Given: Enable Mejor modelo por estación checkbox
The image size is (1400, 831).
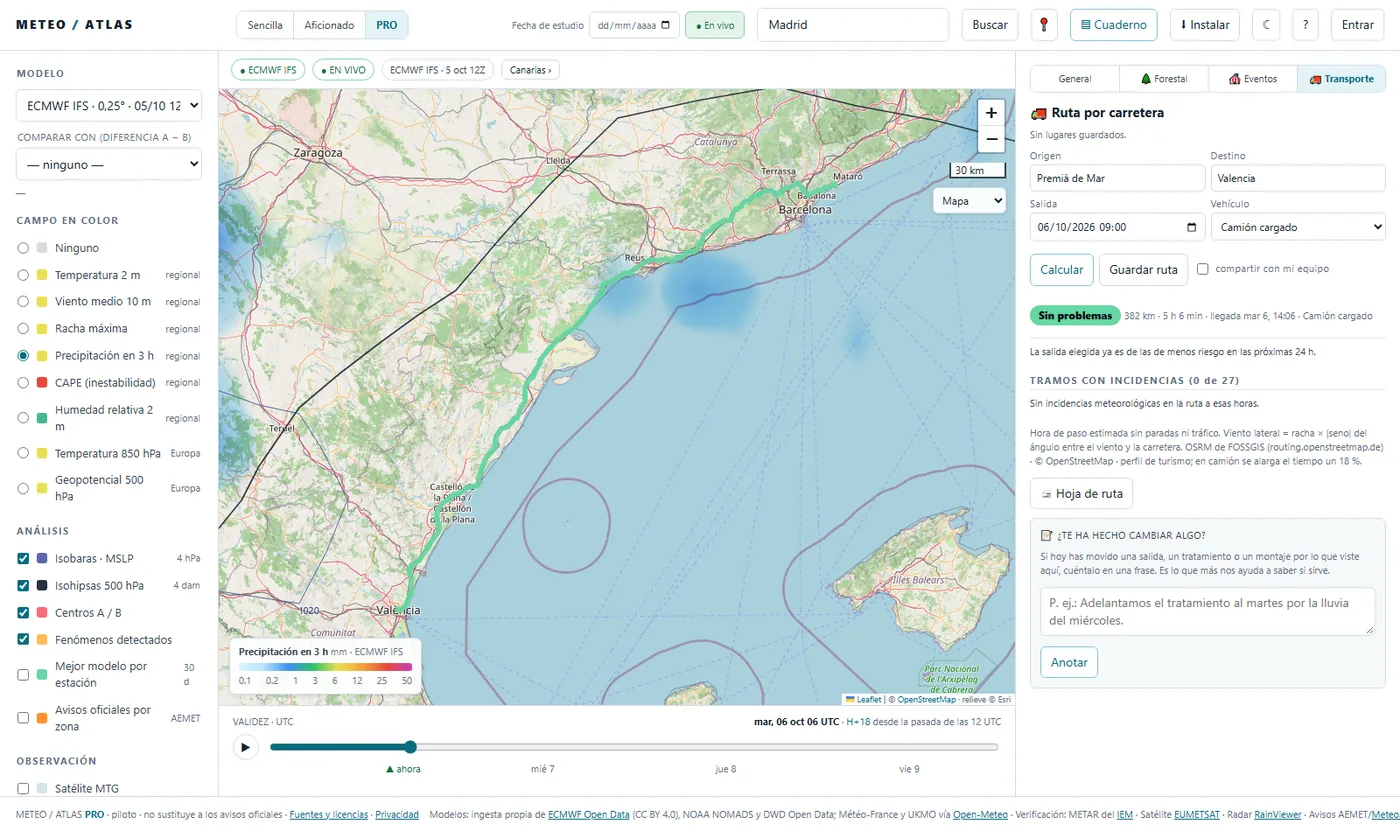Looking at the screenshot, I should [x=23, y=675].
